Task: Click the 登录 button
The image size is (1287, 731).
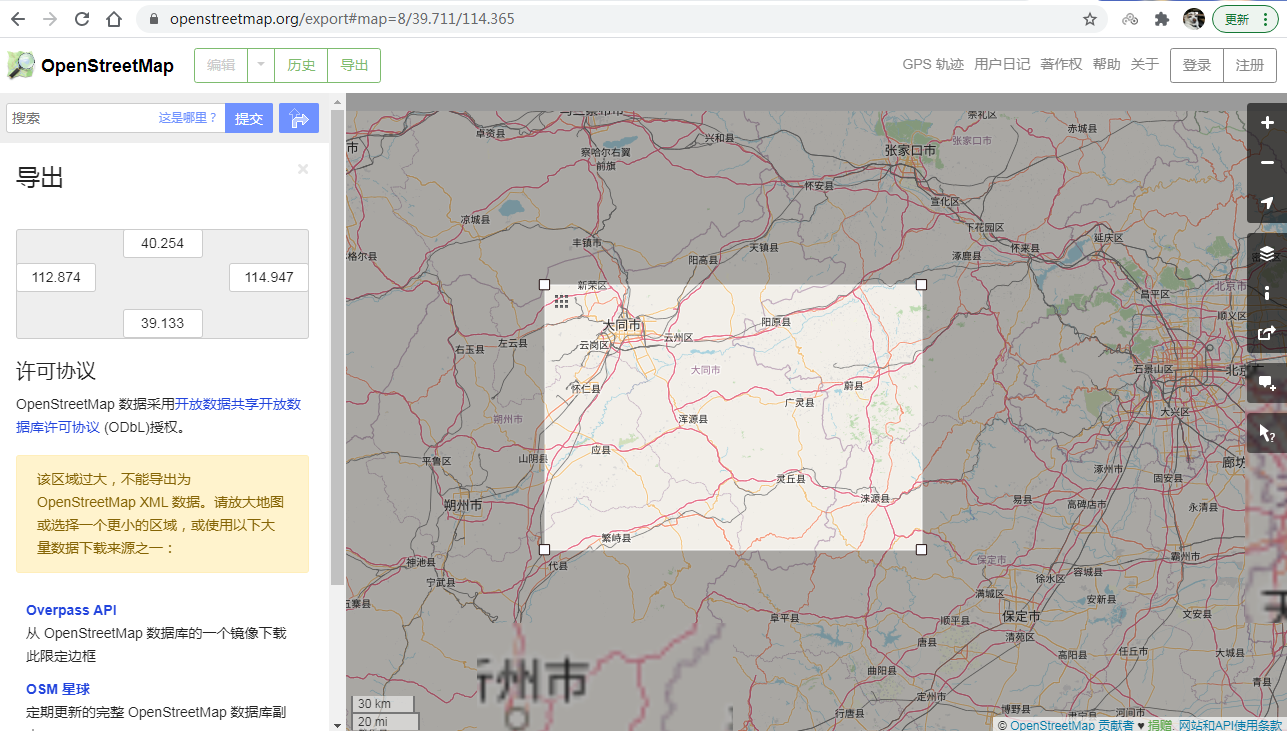Action: [1196, 65]
